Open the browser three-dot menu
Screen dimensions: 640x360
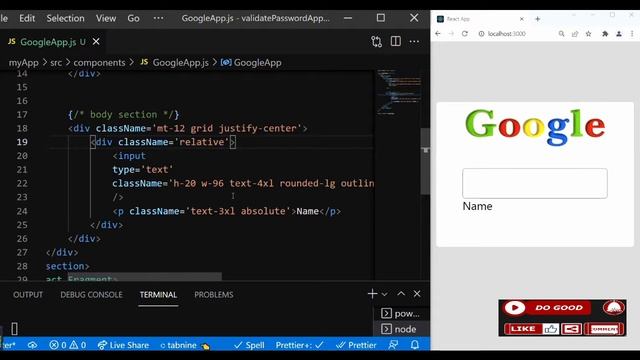coord(632,34)
